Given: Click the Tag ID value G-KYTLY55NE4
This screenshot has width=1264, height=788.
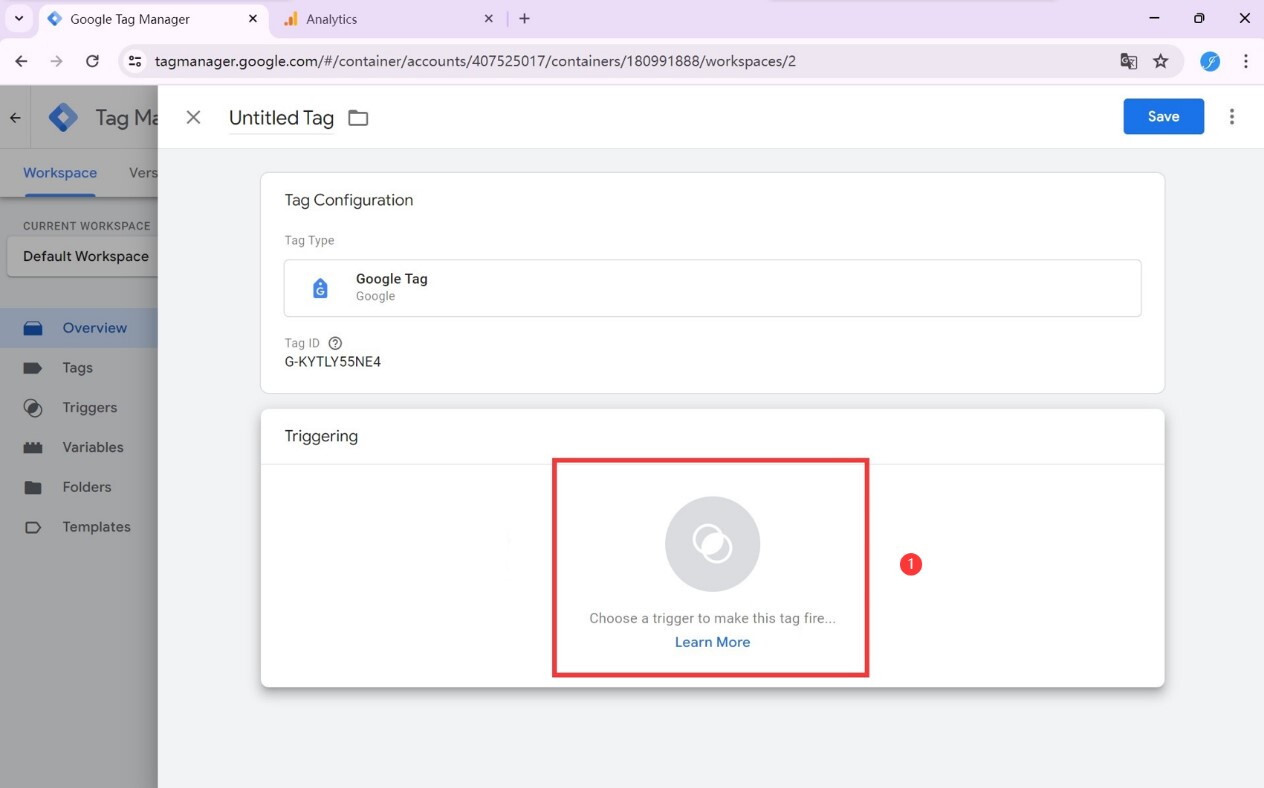Looking at the screenshot, I should point(333,362).
